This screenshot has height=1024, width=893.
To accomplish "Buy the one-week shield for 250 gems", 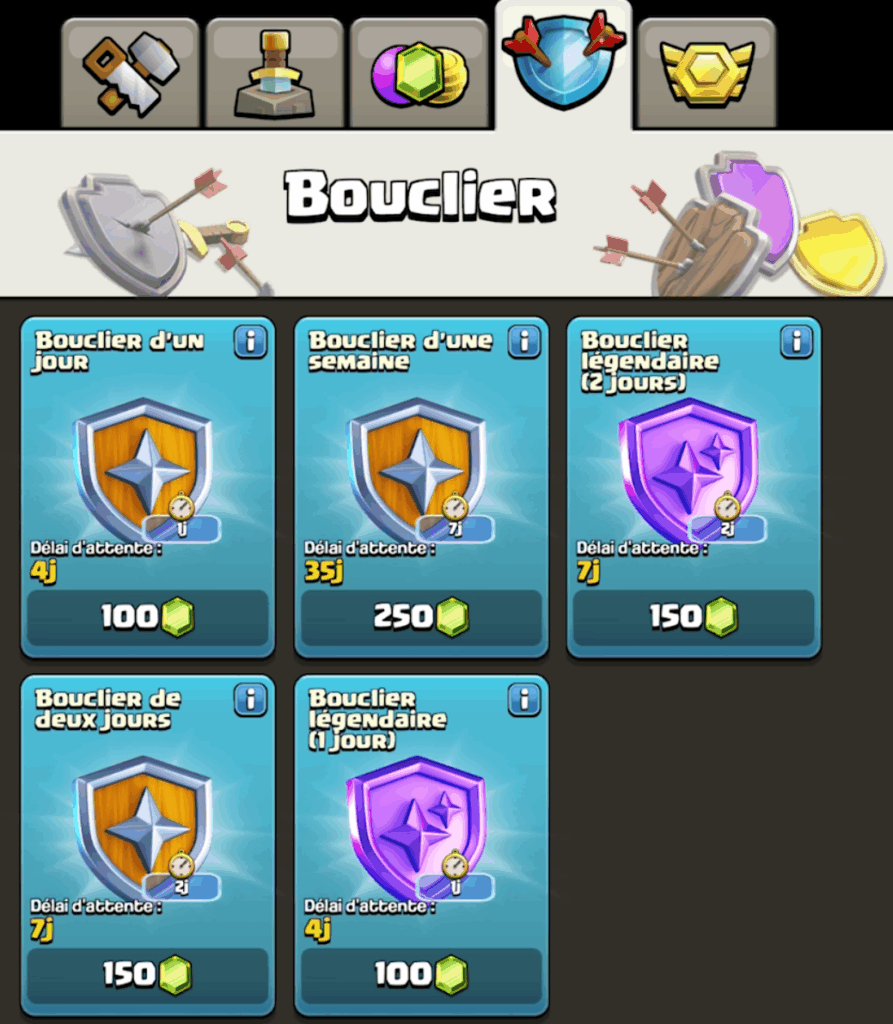I will click(421, 617).
